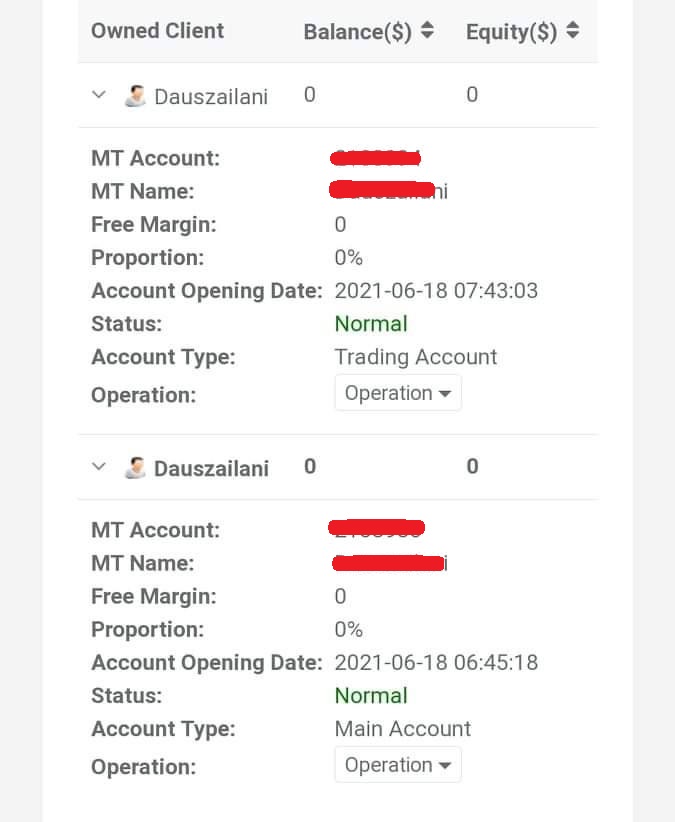Collapse the first Dauszailani row chevron
675x822 pixels.
[x=98, y=95]
